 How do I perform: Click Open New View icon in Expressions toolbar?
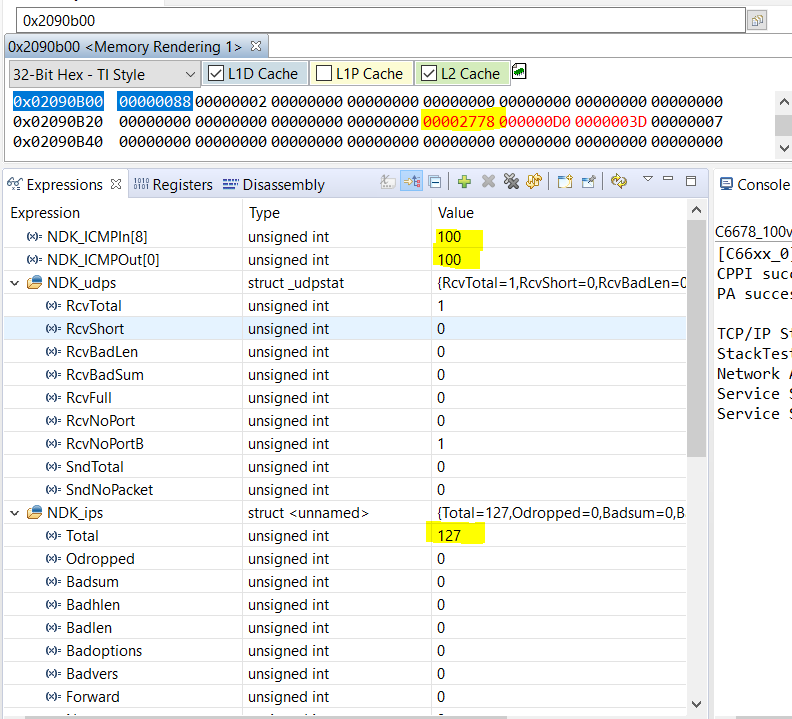[565, 181]
